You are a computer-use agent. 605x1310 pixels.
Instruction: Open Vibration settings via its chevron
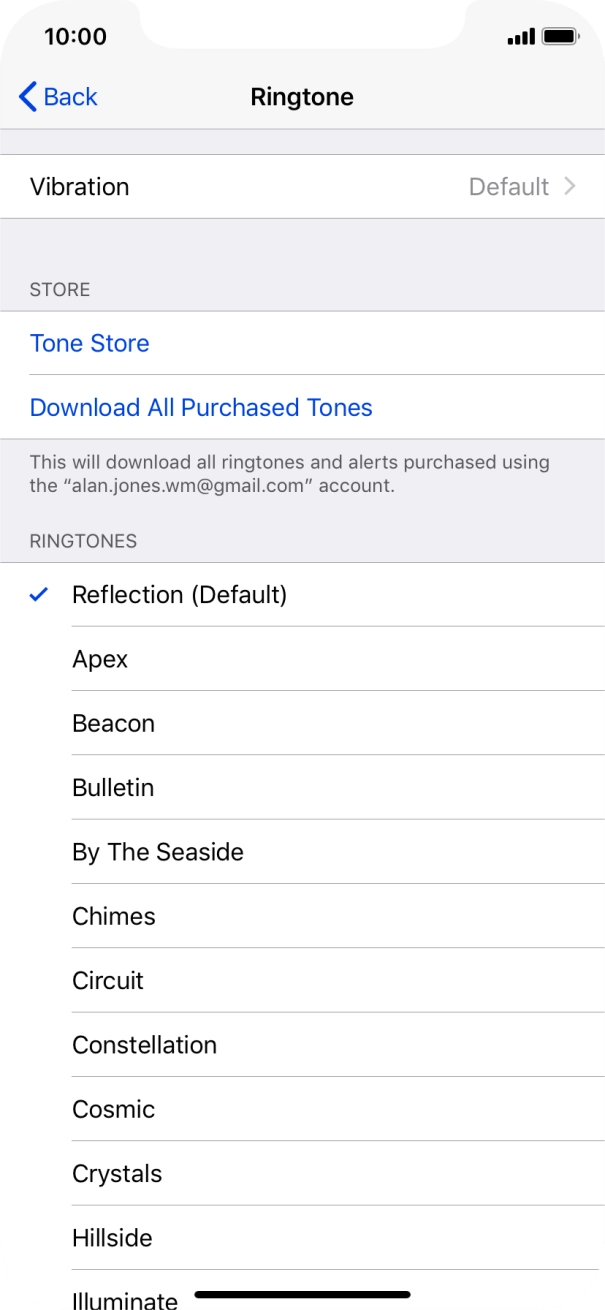570,186
